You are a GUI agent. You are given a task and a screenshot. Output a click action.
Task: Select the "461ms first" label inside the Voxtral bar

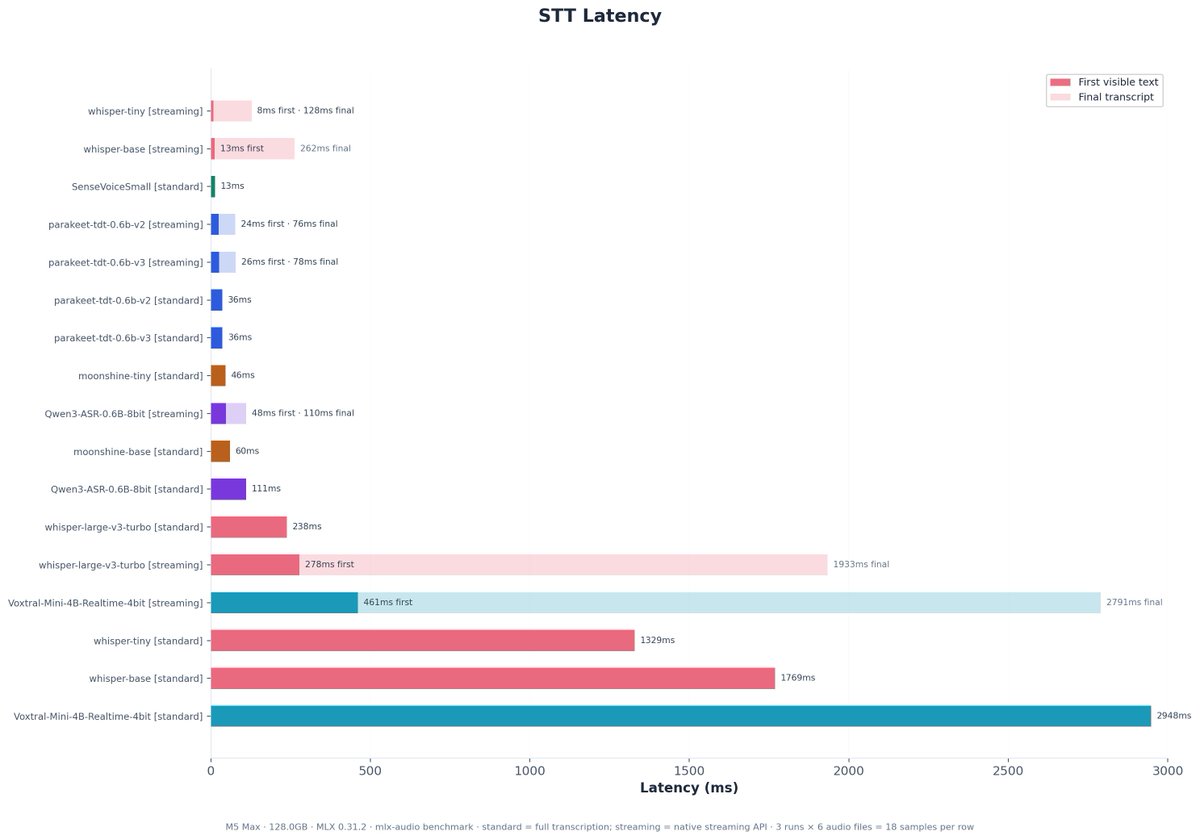388,602
